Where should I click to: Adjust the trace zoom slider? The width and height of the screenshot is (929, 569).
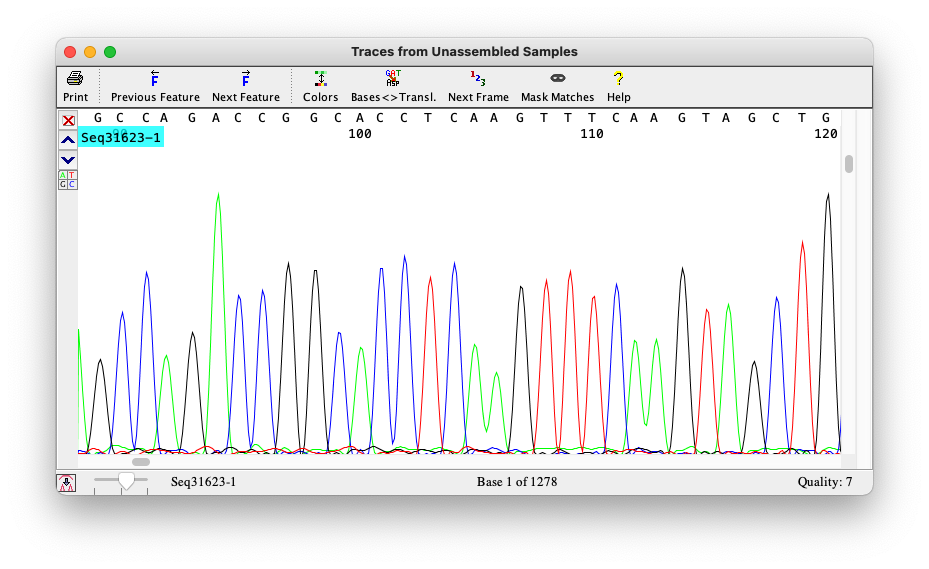pos(126,482)
